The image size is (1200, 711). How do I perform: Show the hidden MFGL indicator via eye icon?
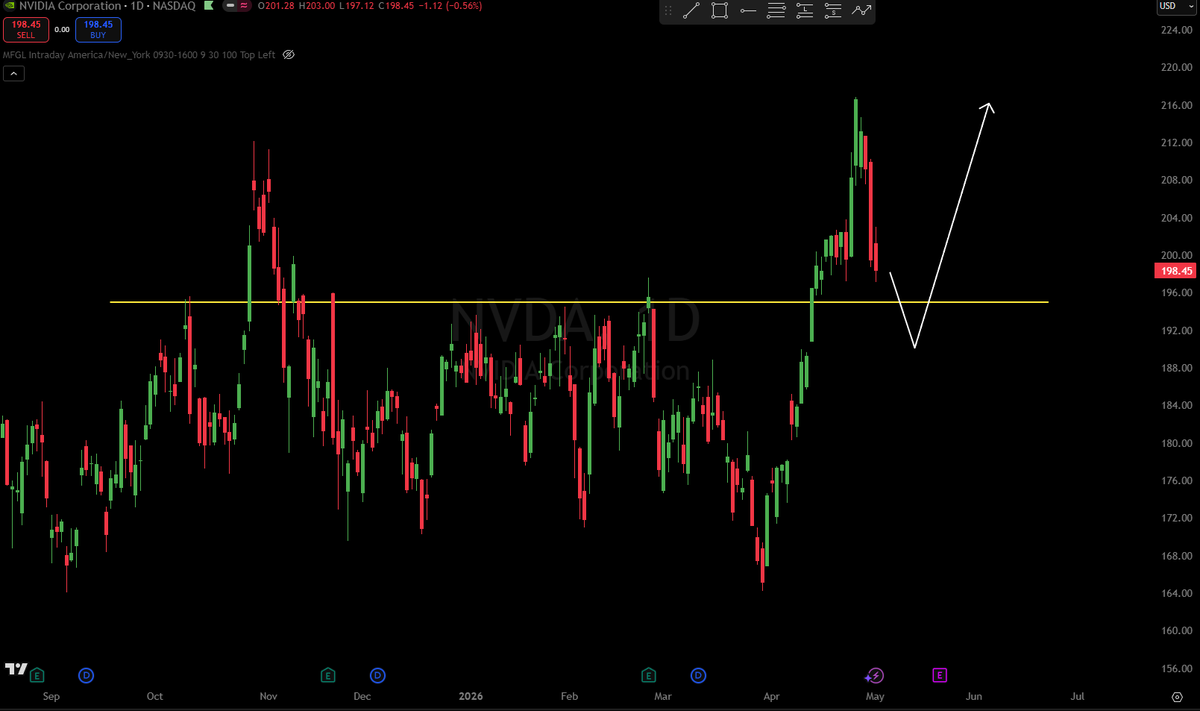[x=288, y=54]
